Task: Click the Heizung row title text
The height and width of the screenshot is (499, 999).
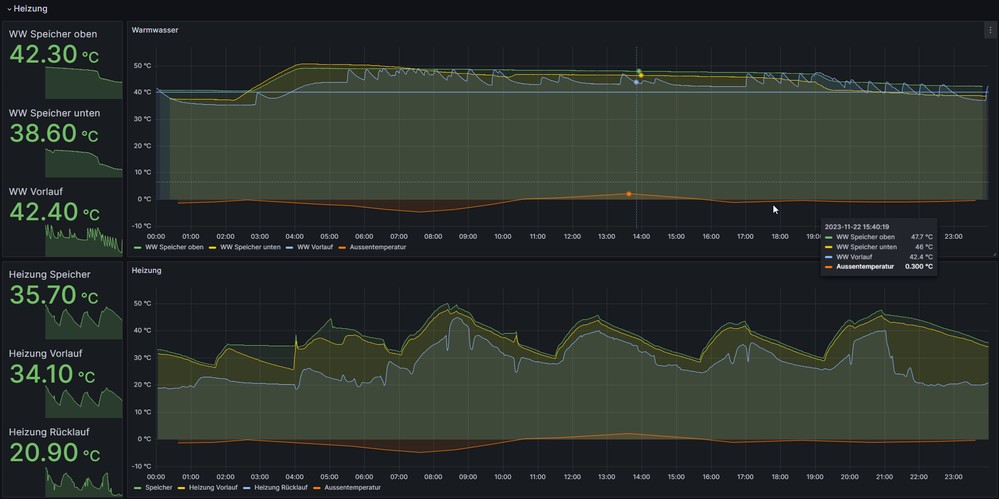Action: 31,9
